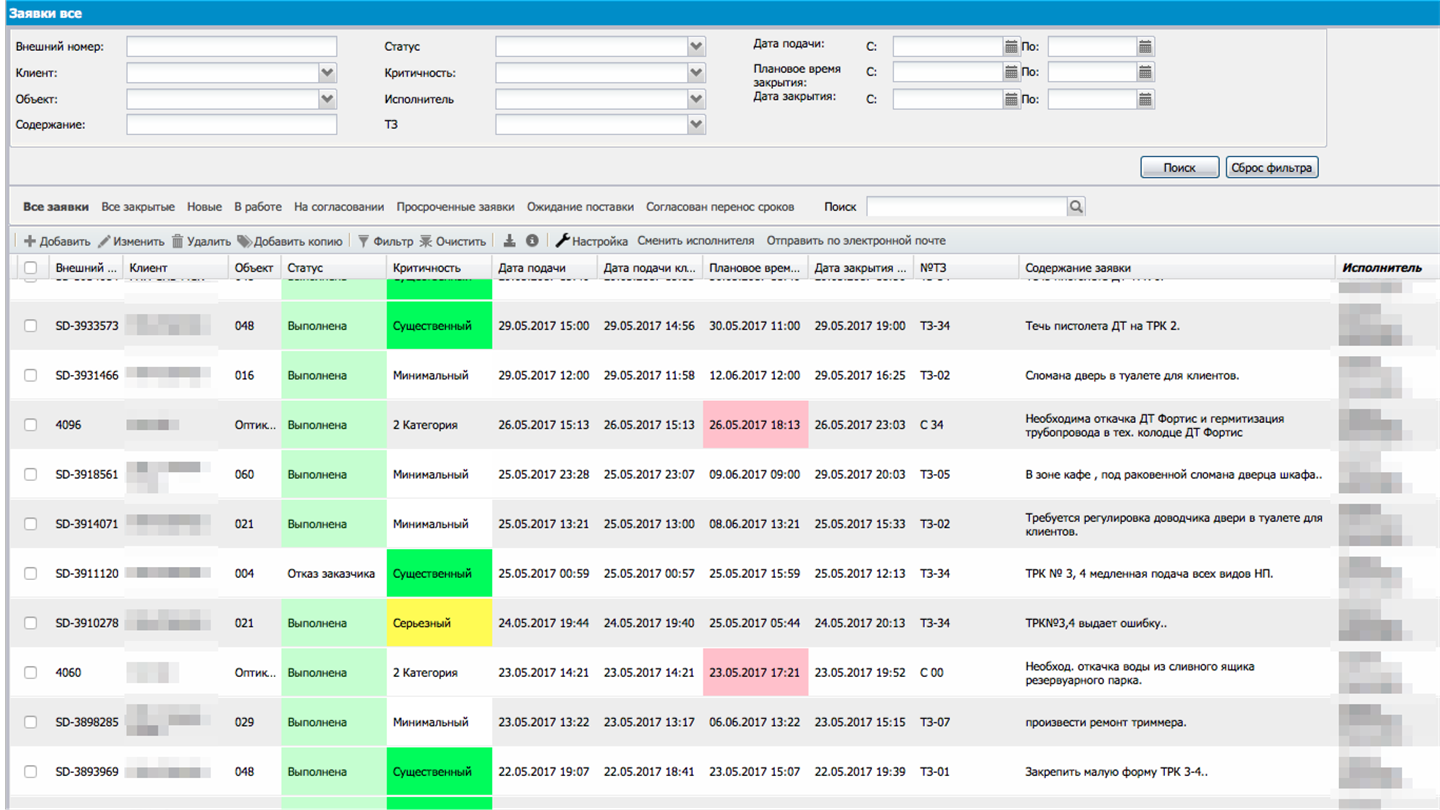The width and height of the screenshot is (1440, 810).
Task: Click the info circle icon
Action: pos(532,241)
